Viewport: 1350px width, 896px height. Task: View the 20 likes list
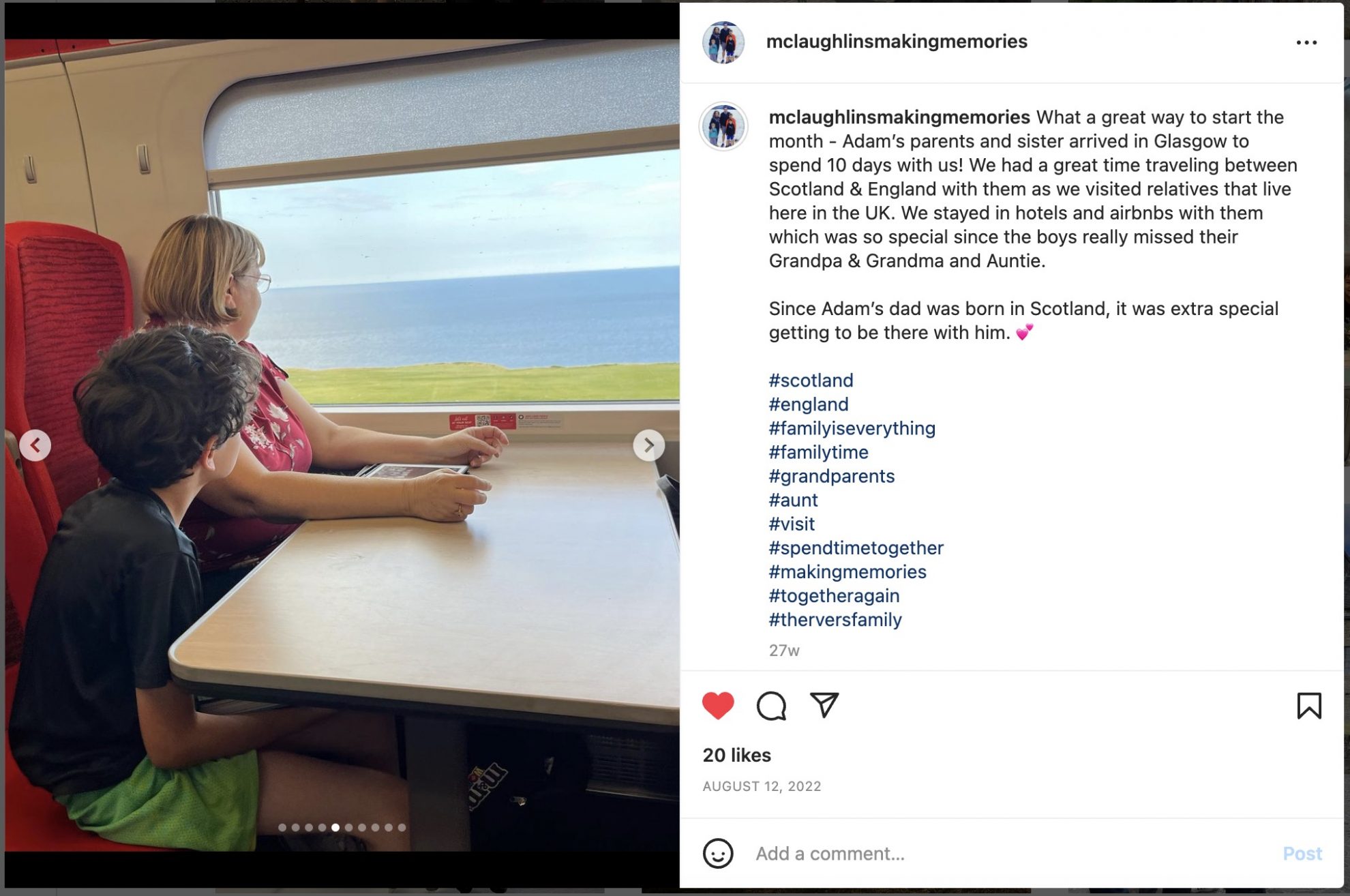[736, 755]
